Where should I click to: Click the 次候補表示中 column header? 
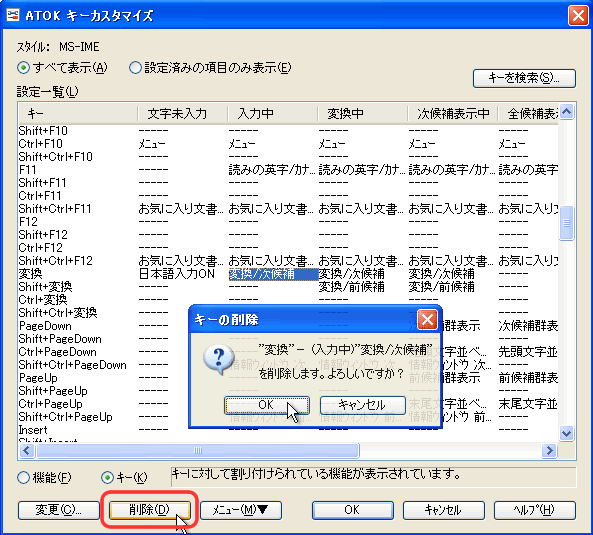click(452, 113)
